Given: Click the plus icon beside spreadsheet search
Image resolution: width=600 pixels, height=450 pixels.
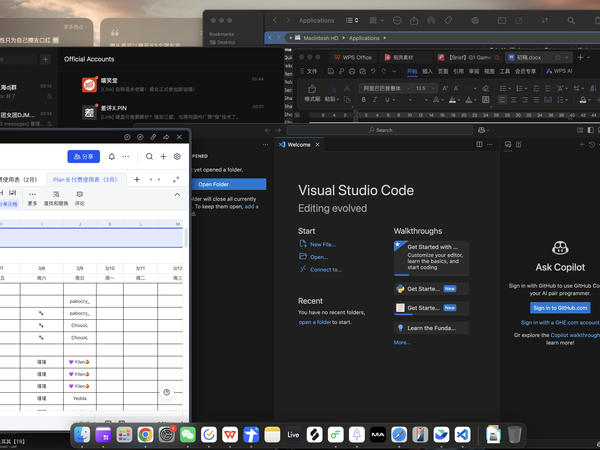Looking at the screenshot, I should [163, 157].
